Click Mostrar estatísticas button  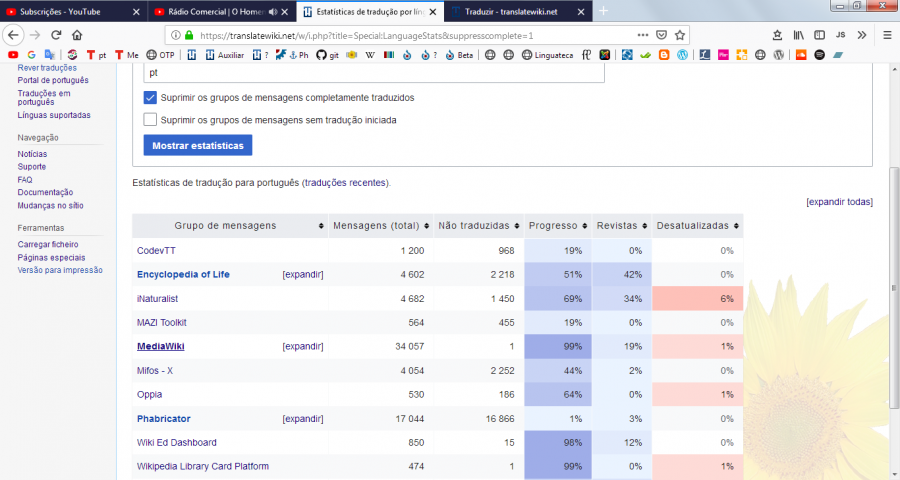pyautogui.click(x=198, y=145)
